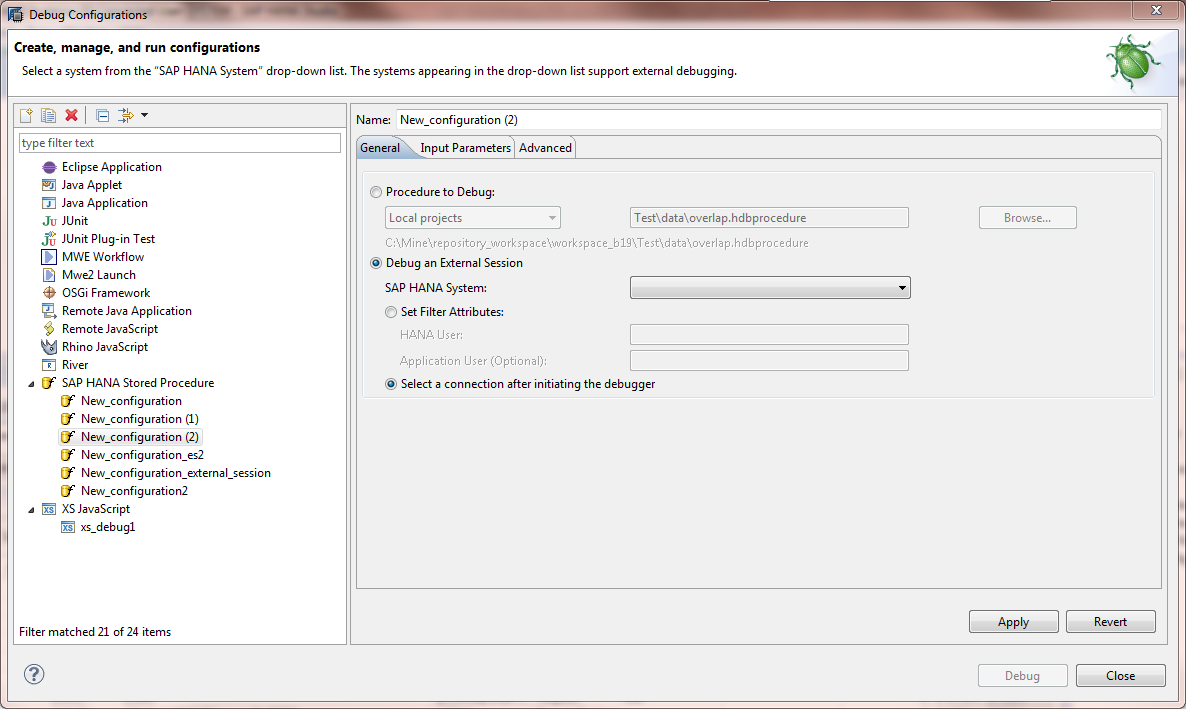Click the Revert button
Viewport: 1186px width, 709px height.
coord(1110,622)
